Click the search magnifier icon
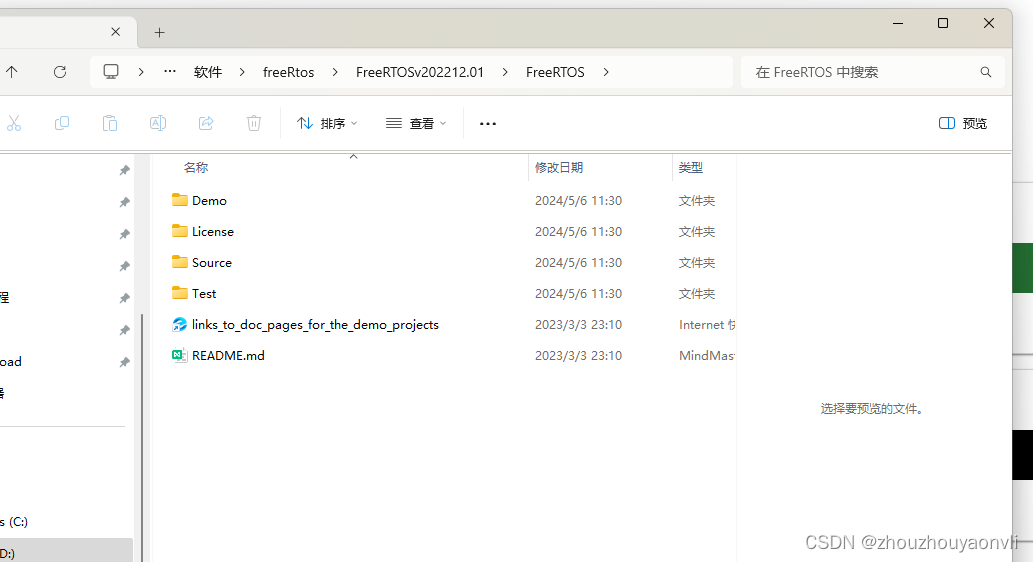 tap(986, 72)
